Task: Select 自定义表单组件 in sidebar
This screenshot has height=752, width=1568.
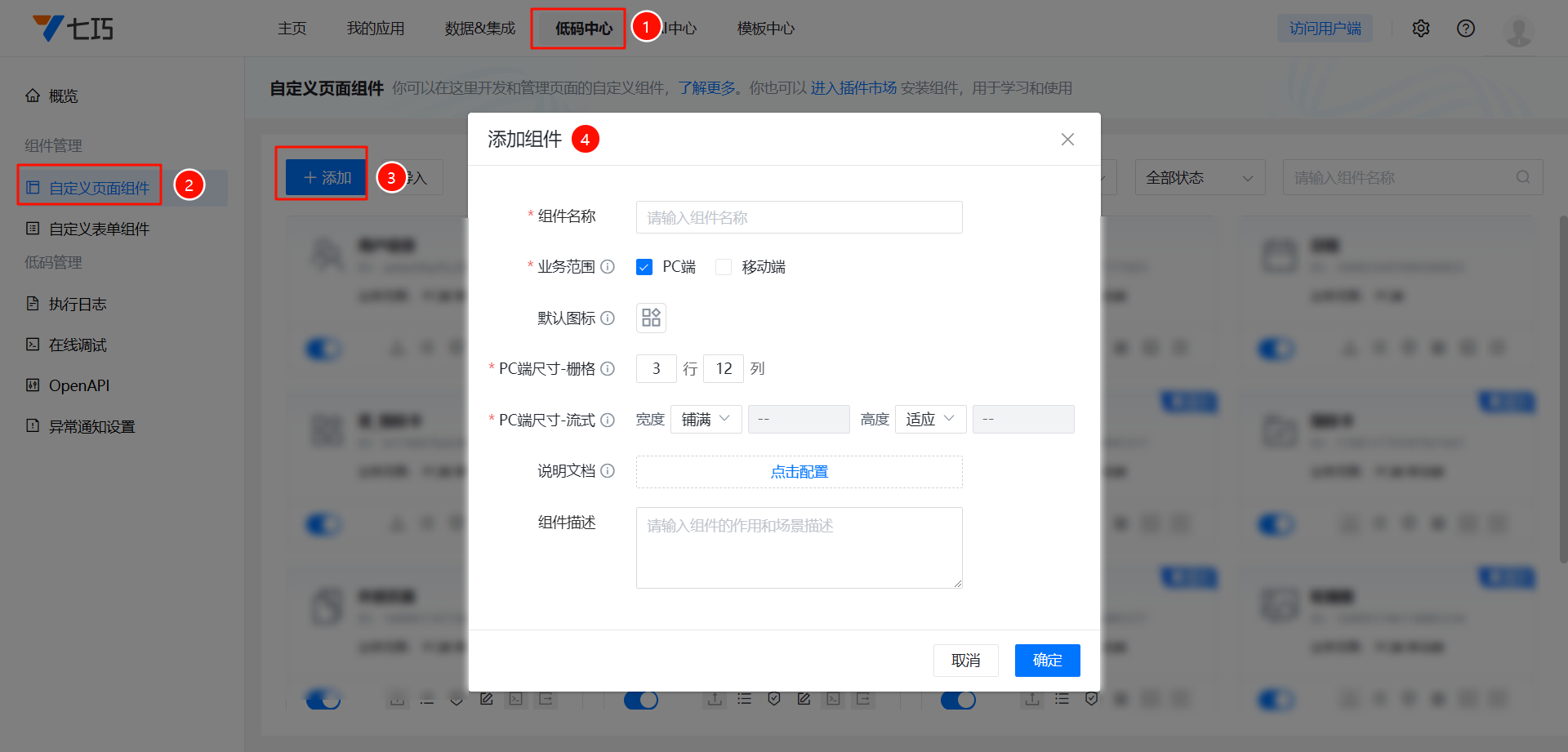Action: (99, 229)
